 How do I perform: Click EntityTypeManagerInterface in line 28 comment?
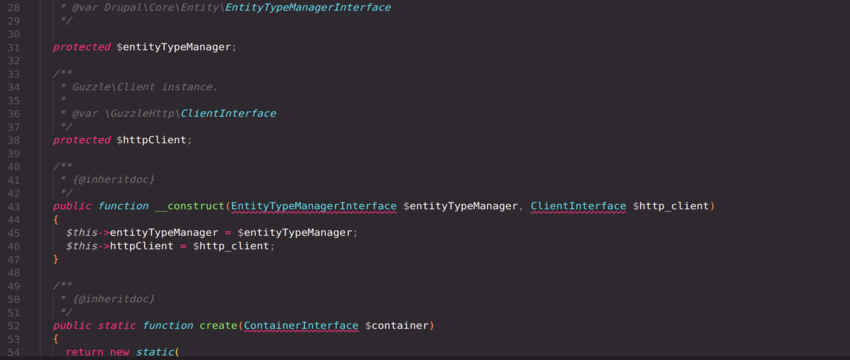[x=307, y=8]
